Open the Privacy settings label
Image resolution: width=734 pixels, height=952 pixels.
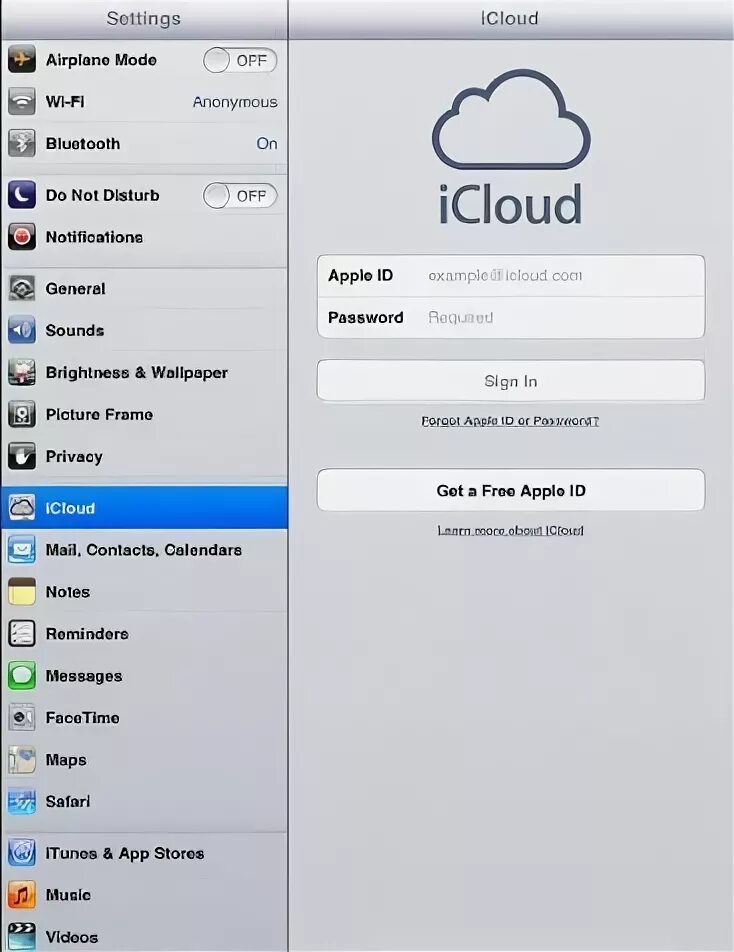click(x=74, y=457)
